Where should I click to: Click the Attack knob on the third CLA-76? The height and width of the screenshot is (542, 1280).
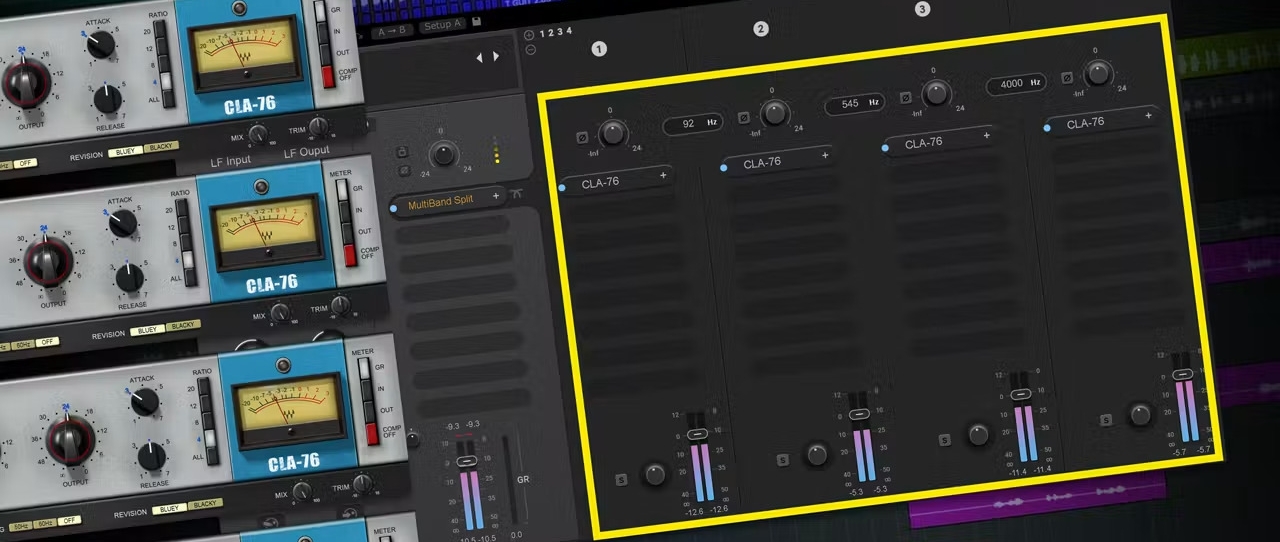[144, 402]
